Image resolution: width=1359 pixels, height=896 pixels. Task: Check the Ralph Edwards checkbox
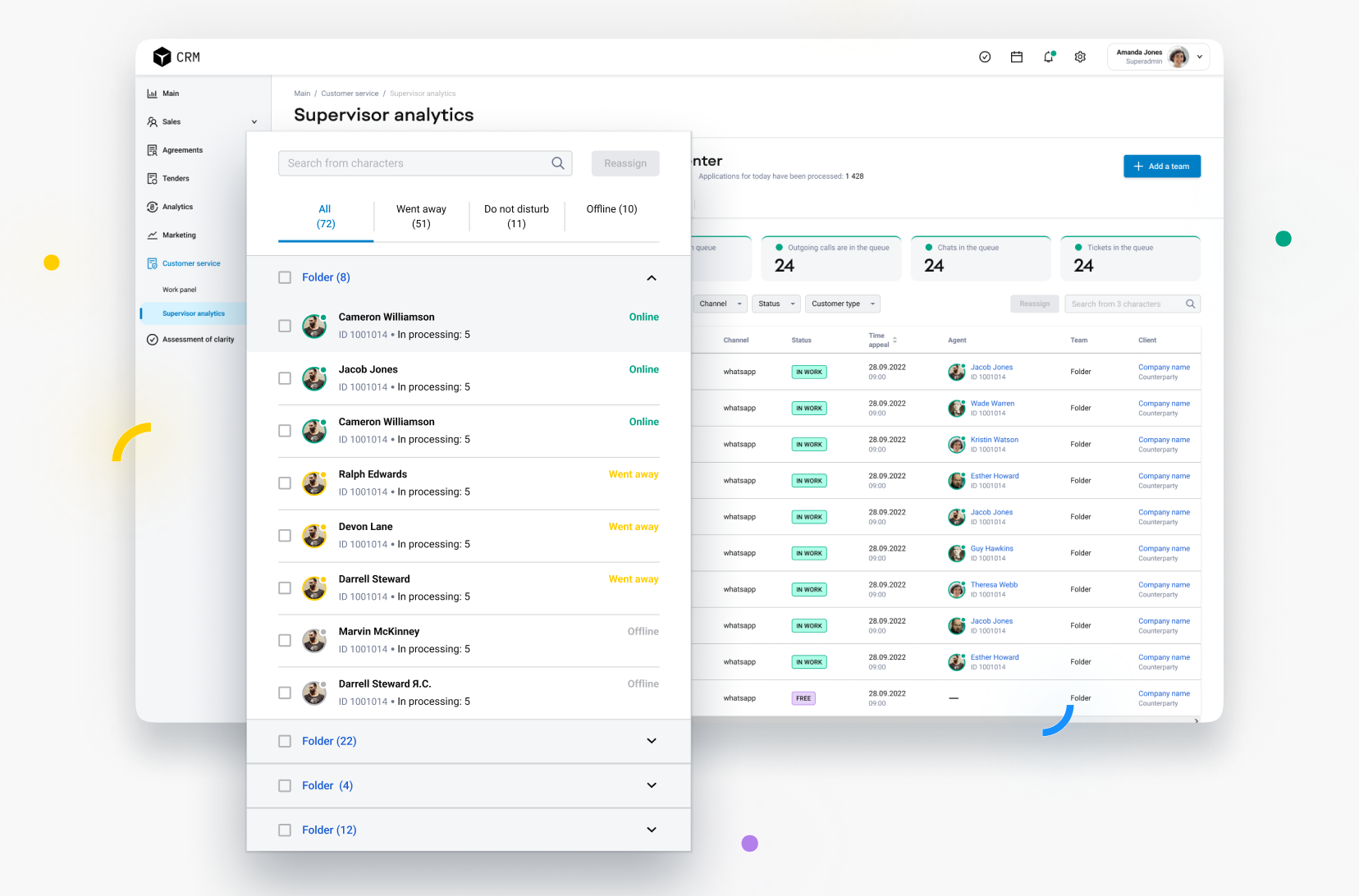tap(285, 483)
